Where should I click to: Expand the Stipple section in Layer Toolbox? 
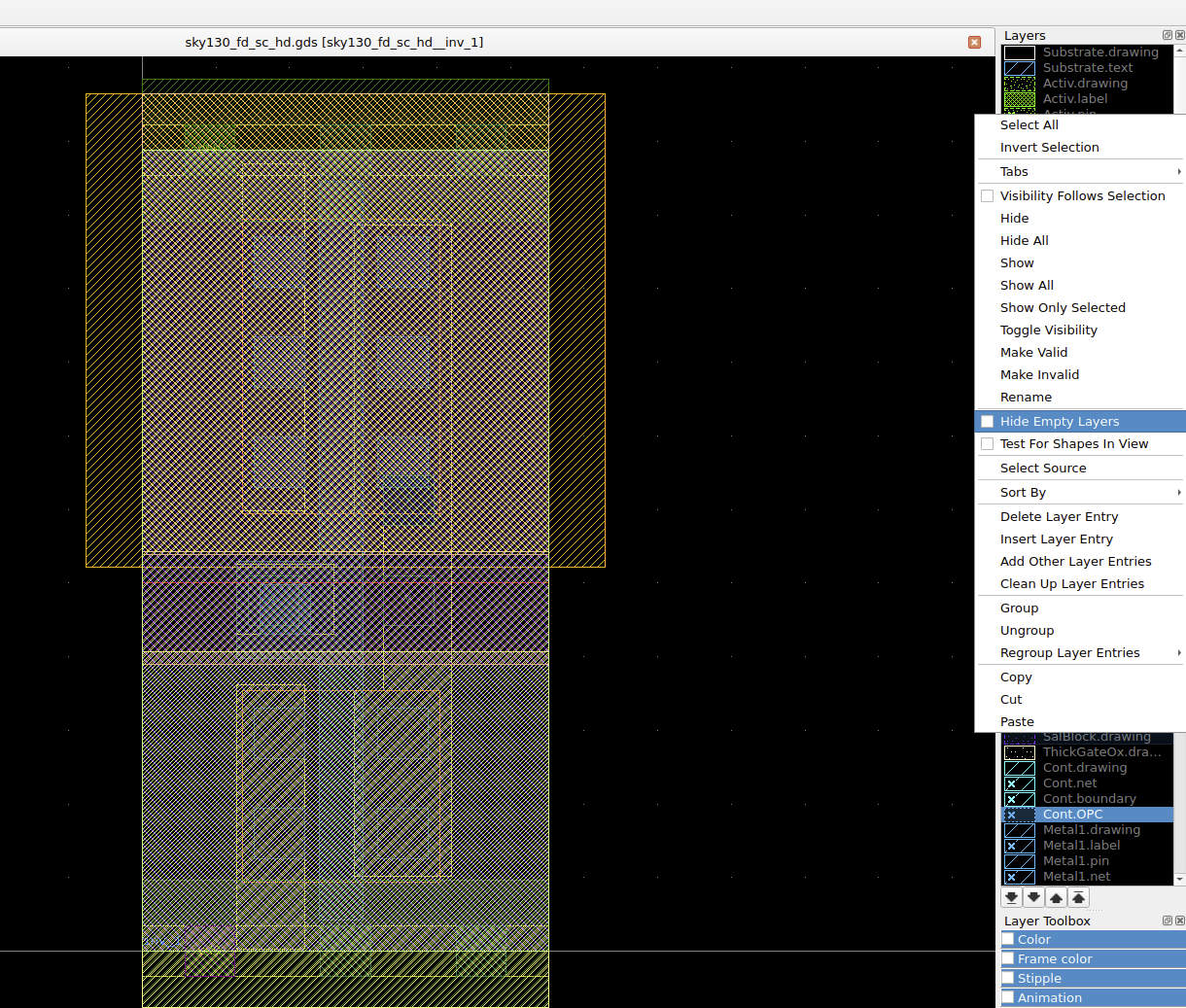tap(1039, 978)
